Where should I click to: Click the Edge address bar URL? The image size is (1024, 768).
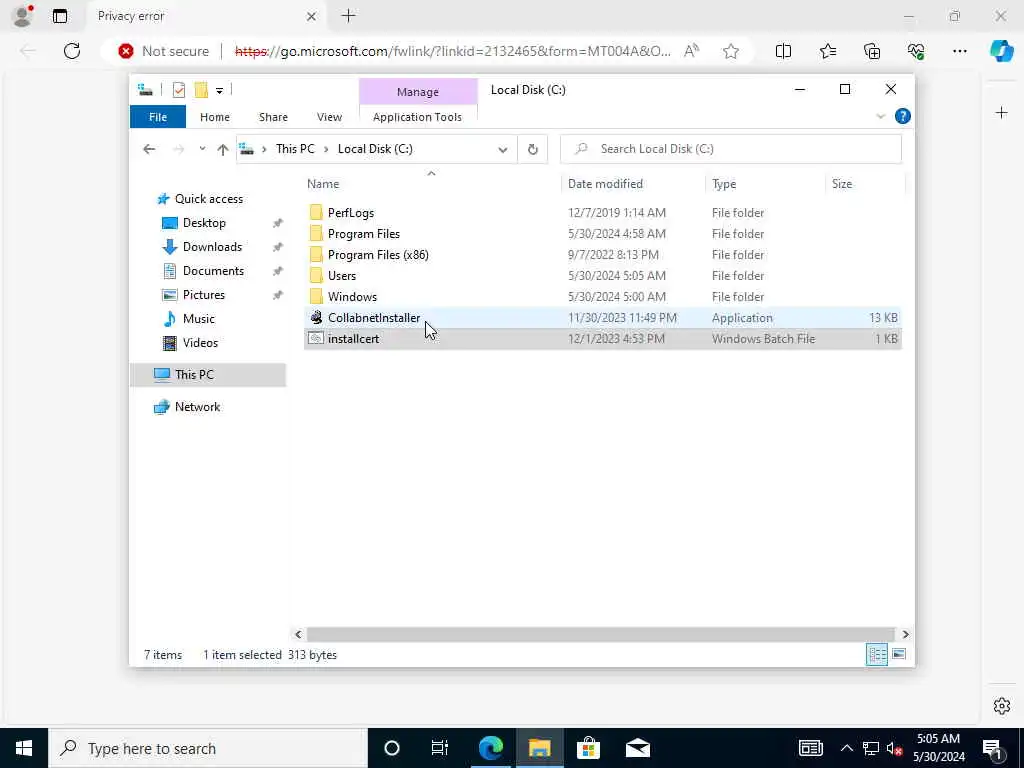pos(453,51)
